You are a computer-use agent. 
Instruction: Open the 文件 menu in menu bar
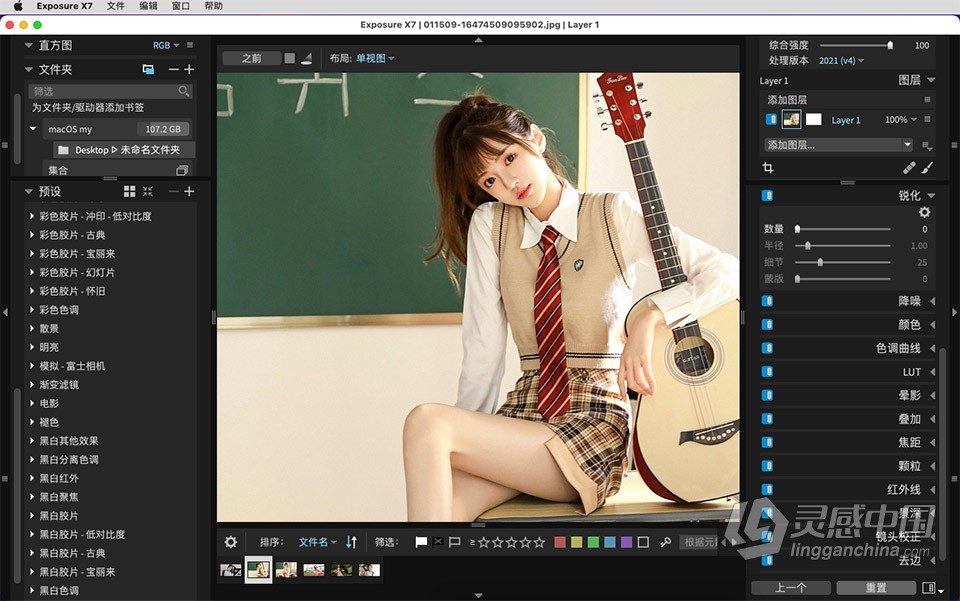(116, 6)
